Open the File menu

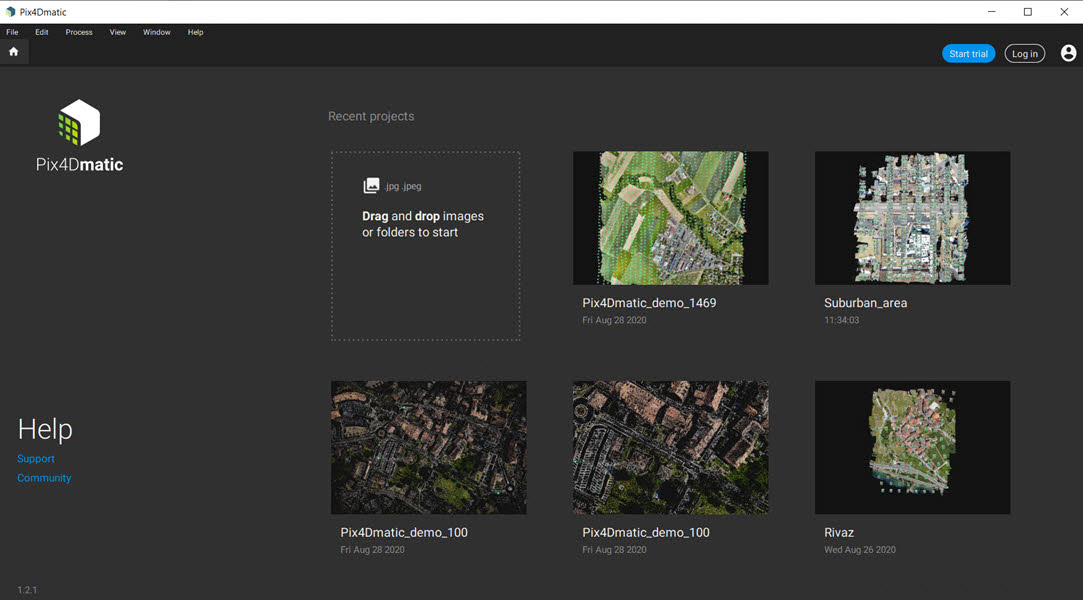12,32
